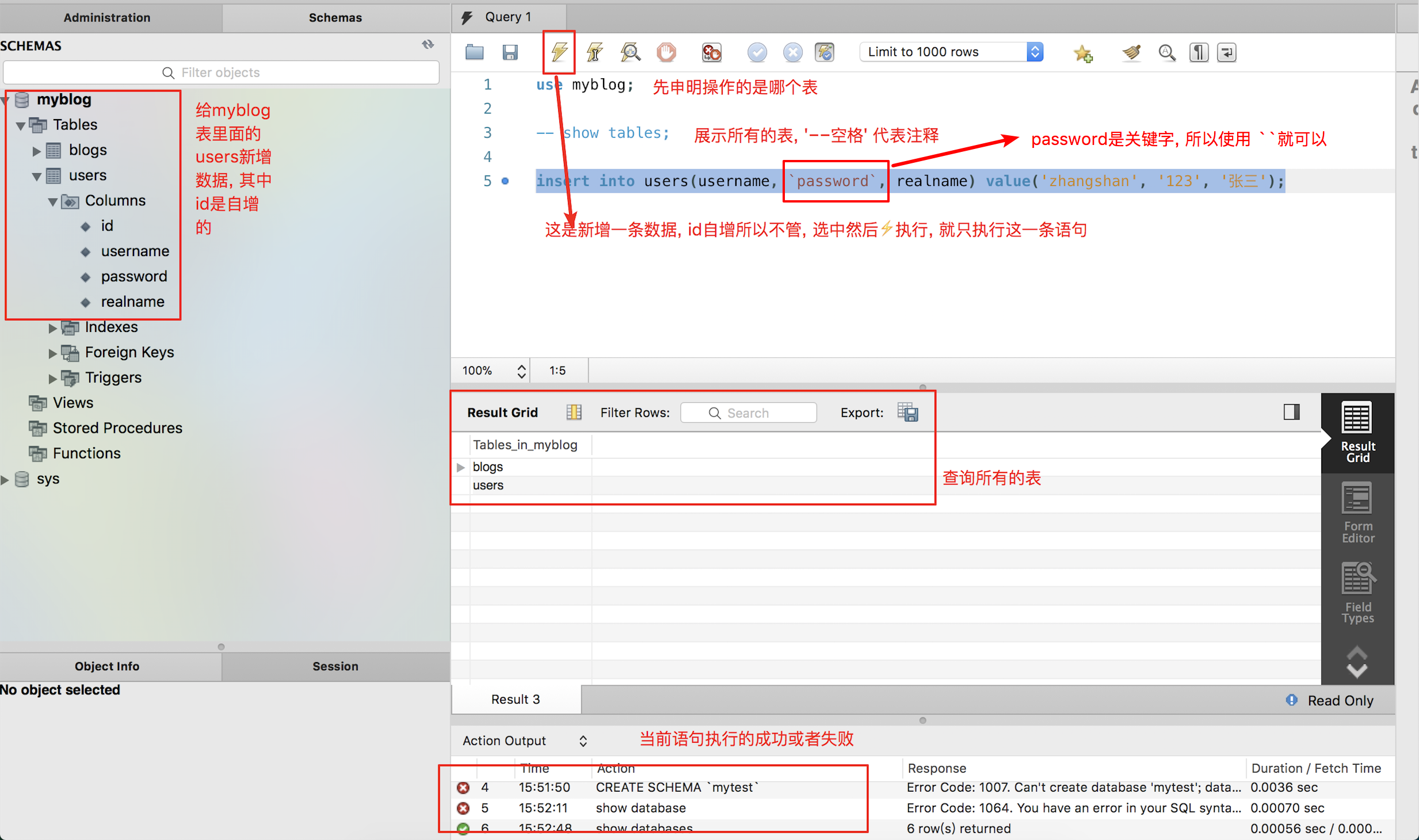
Task: Click the Beautify query broom icon
Action: tap(1131, 52)
